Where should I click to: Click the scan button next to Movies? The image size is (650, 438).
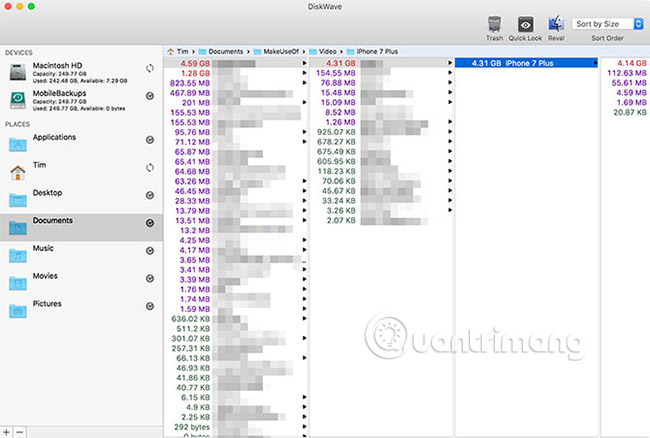pyautogui.click(x=150, y=278)
